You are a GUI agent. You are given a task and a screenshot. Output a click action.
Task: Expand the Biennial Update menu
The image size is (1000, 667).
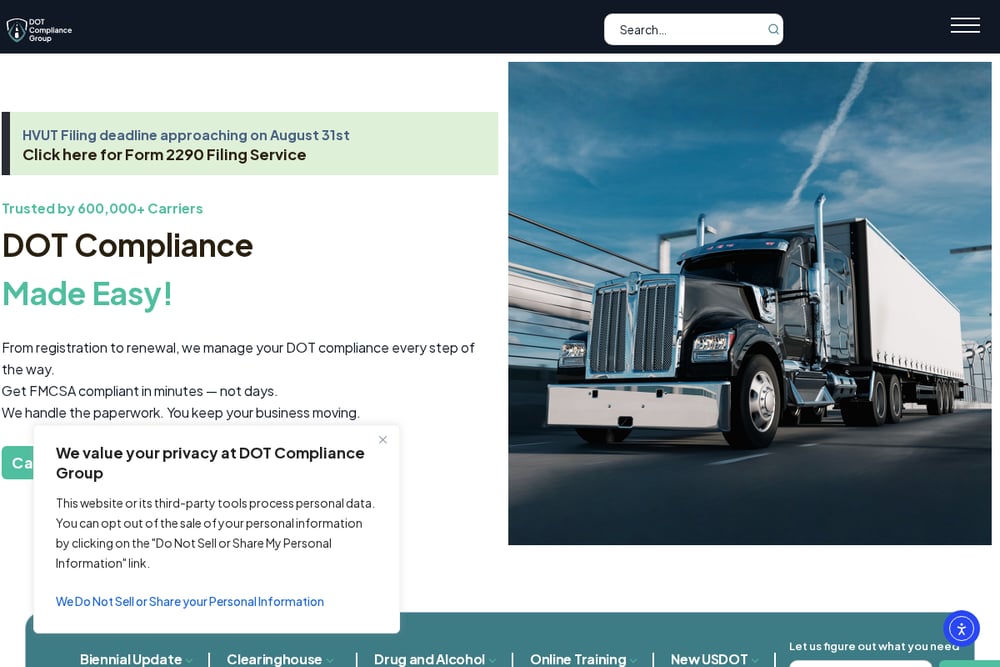136,659
